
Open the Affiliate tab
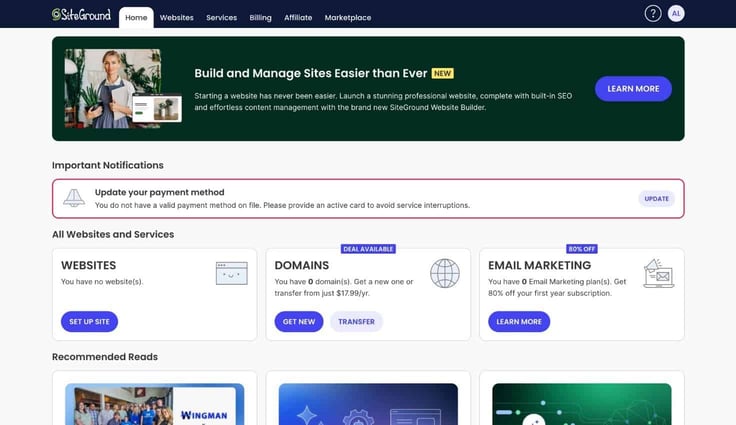[298, 17]
